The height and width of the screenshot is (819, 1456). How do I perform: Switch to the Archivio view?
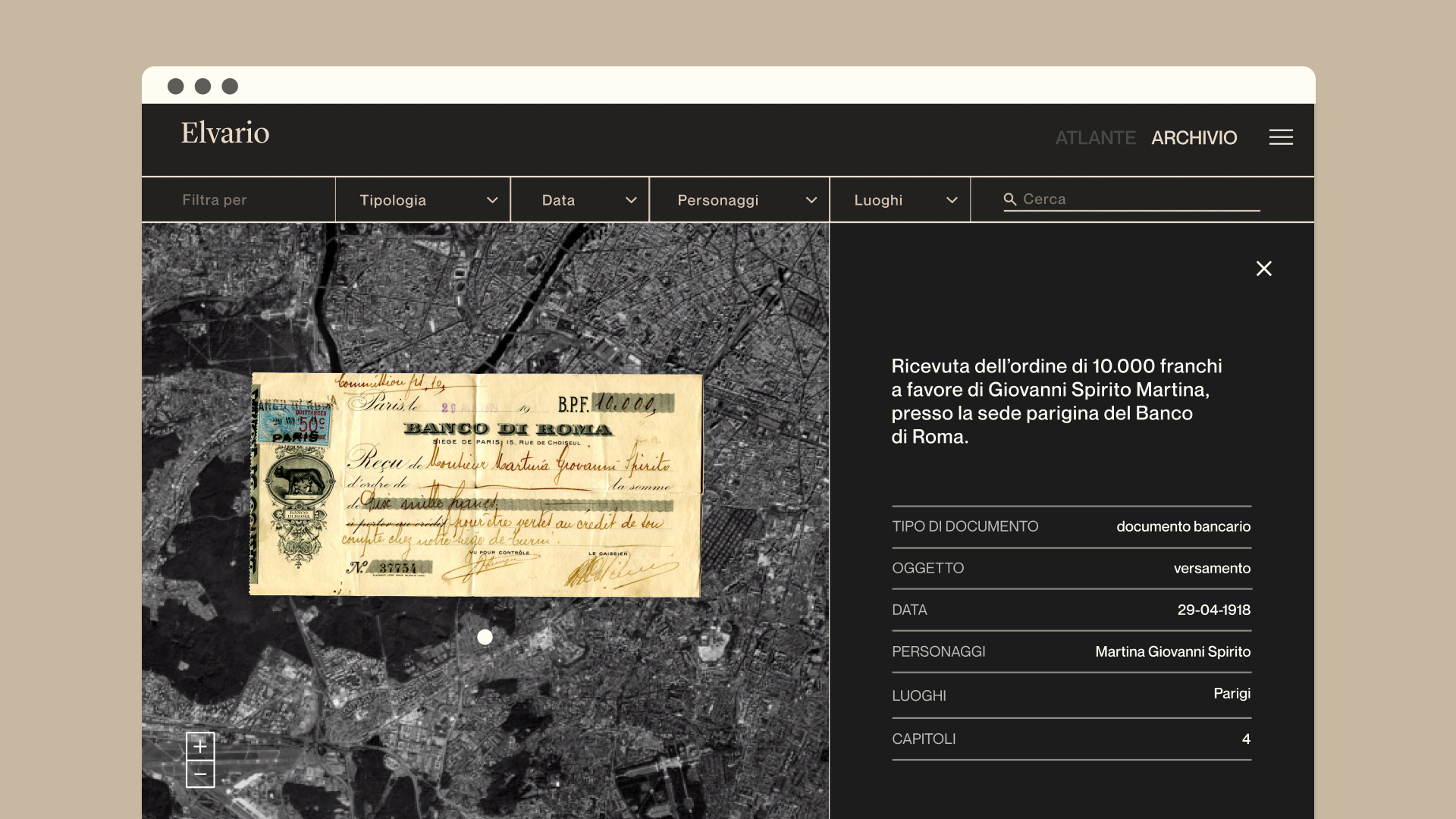click(x=1194, y=138)
